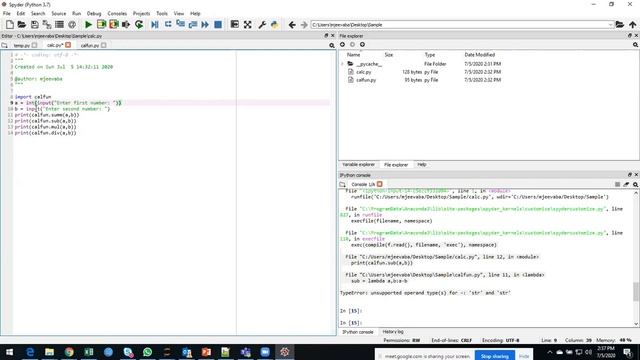Browse tabs icon in IPython console
Screen dimensions: 640x360
pyautogui.click(x=342, y=184)
